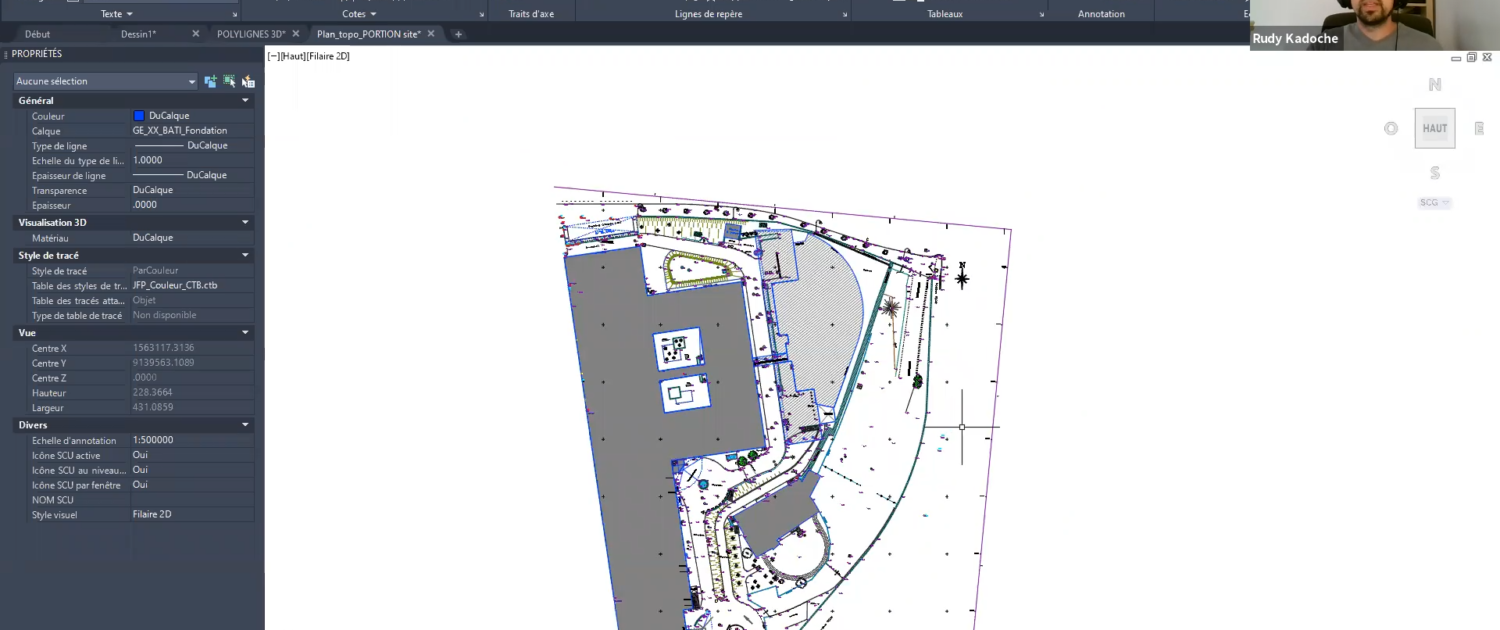Click the Type de ligne DuCalque value
The height and width of the screenshot is (630, 1500).
[x=192, y=145]
